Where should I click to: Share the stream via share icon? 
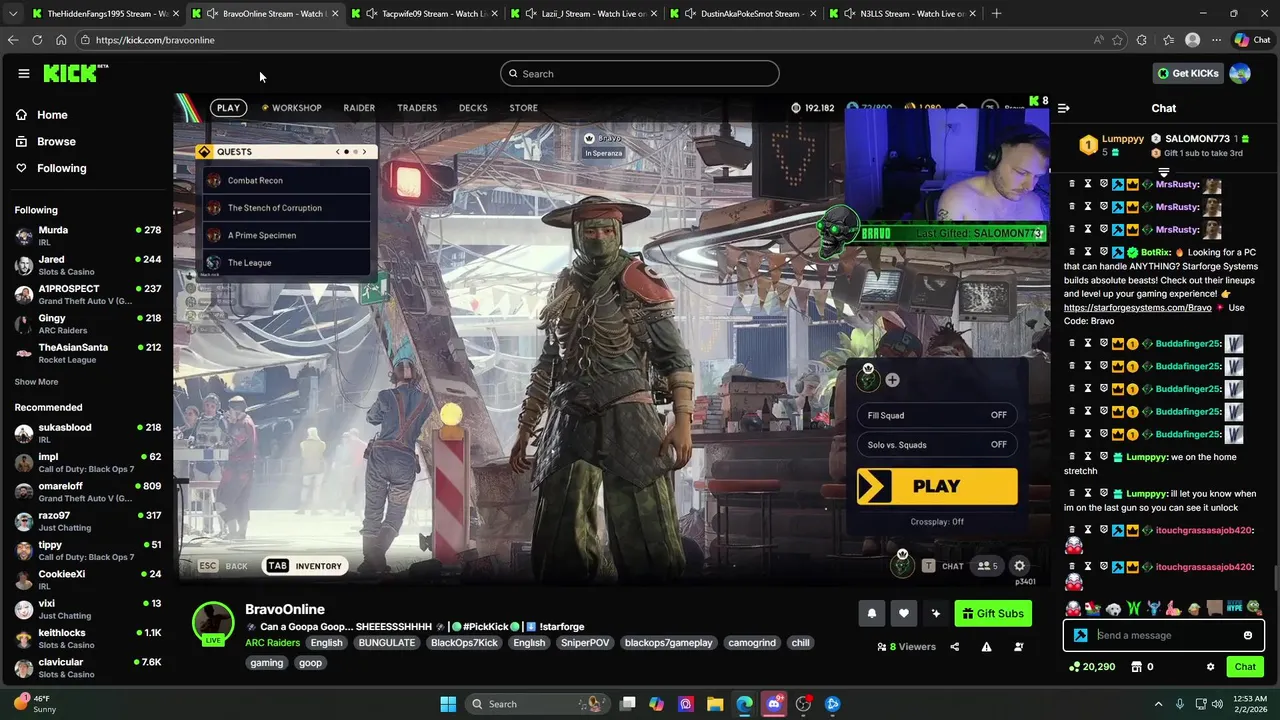954,647
